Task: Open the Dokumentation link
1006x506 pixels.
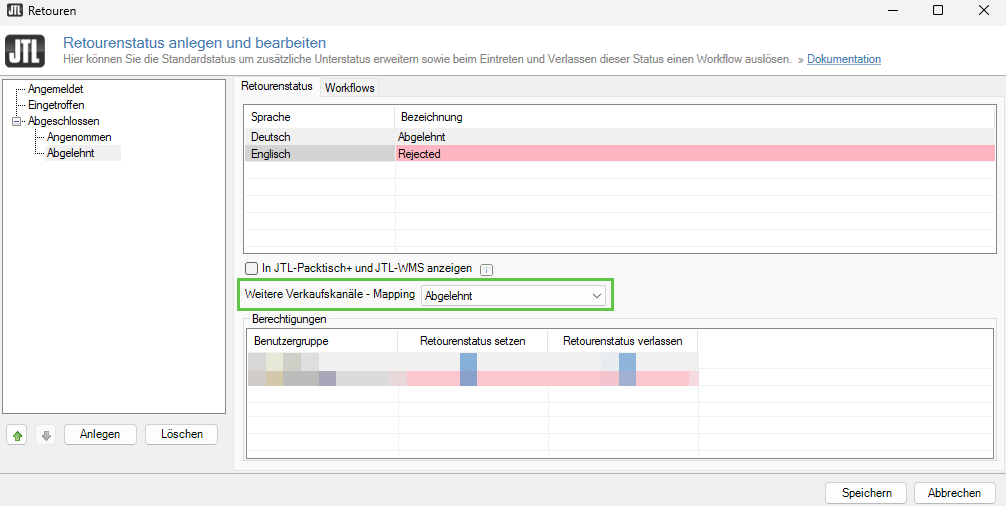Action: click(844, 59)
